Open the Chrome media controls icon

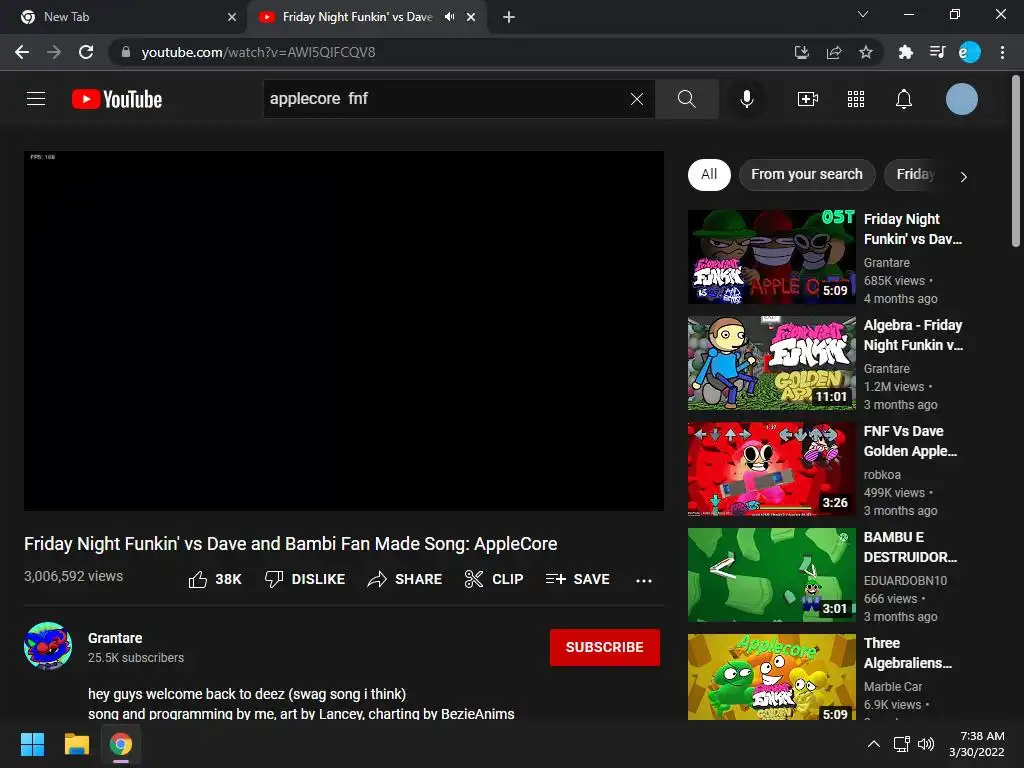coord(937,52)
